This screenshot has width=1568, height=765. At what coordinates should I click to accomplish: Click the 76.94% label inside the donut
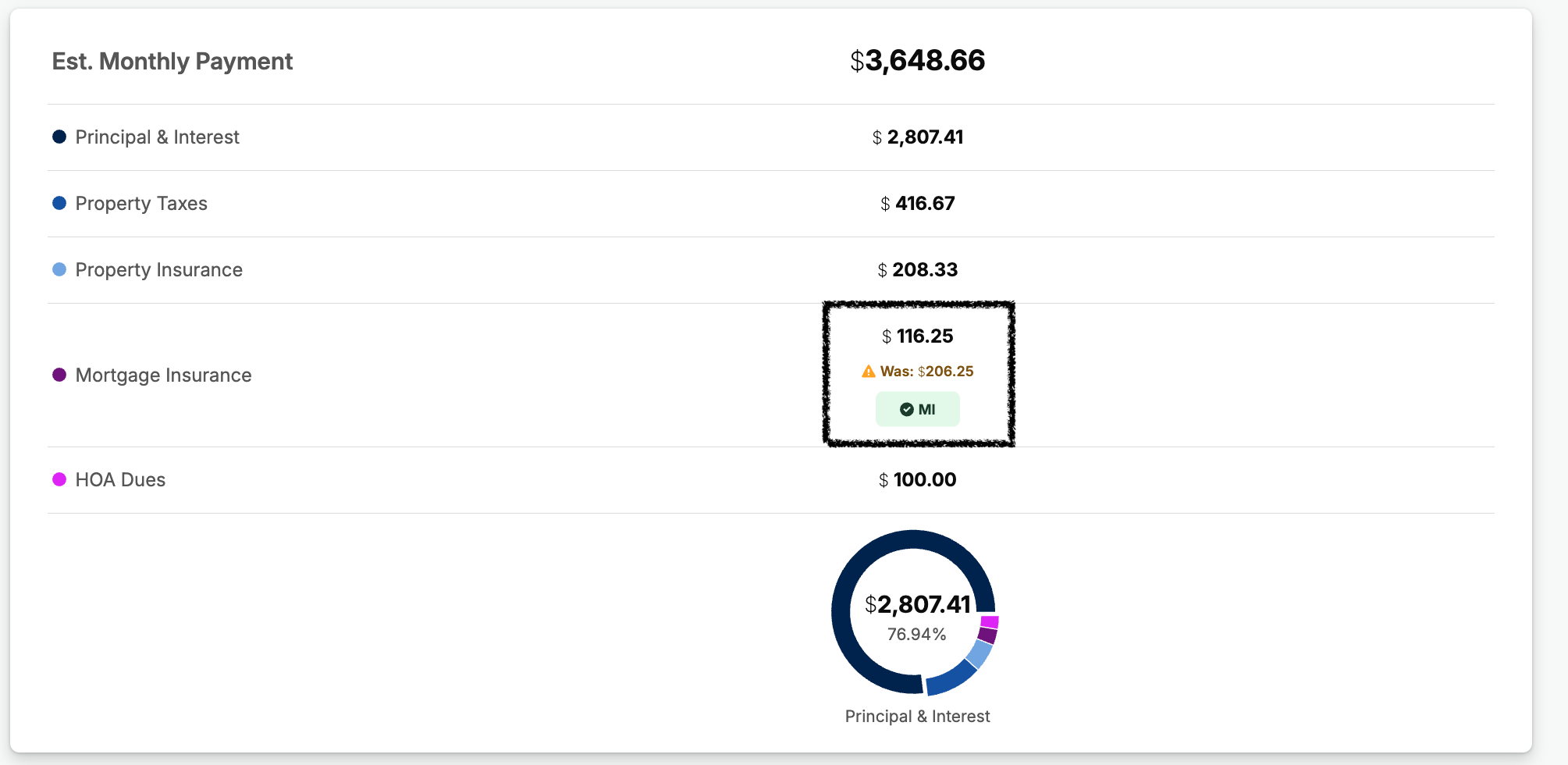point(916,635)
